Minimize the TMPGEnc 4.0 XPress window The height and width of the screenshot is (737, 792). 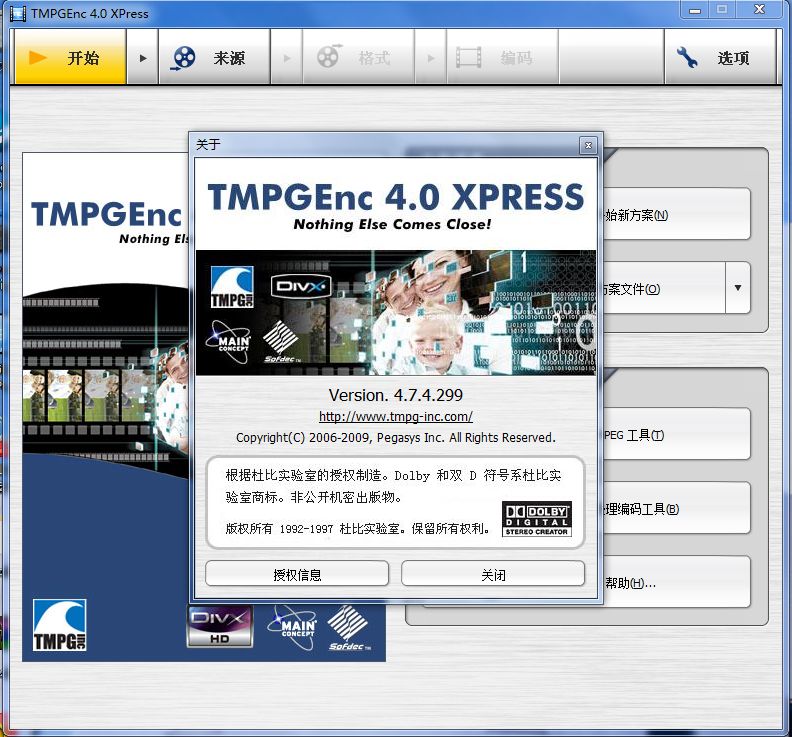tap(695, 10)
